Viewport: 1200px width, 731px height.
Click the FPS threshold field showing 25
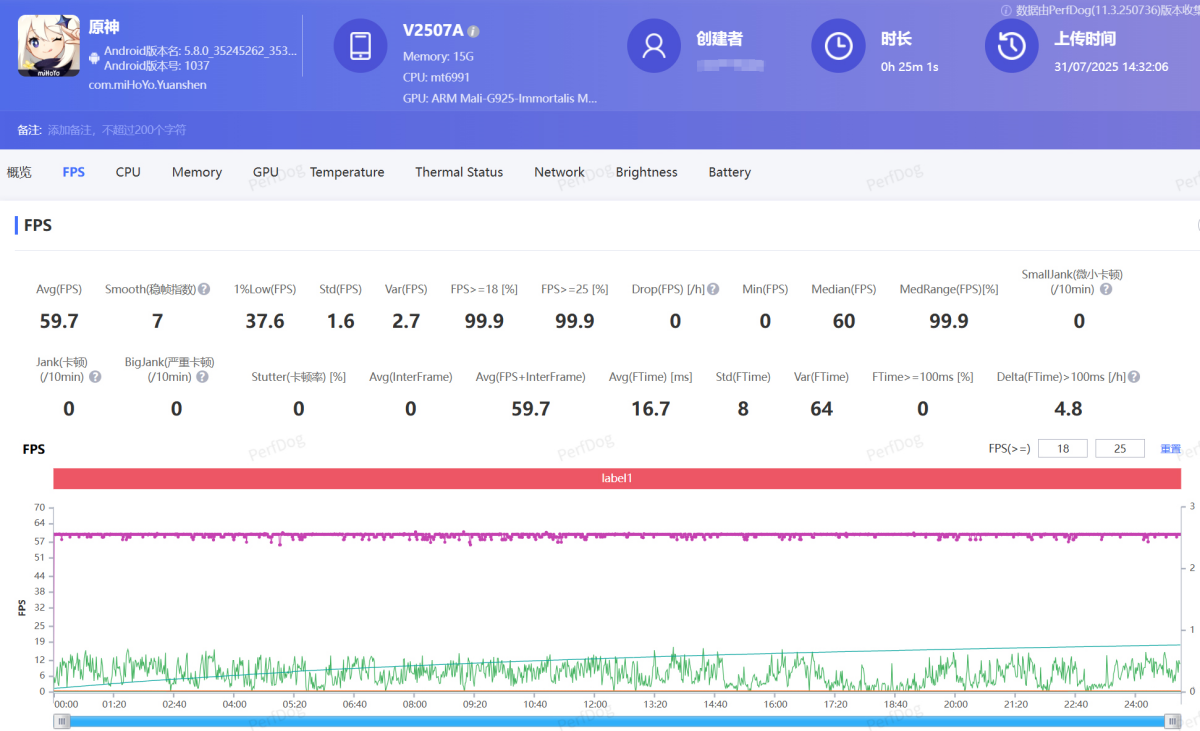tap(1120, 449)
